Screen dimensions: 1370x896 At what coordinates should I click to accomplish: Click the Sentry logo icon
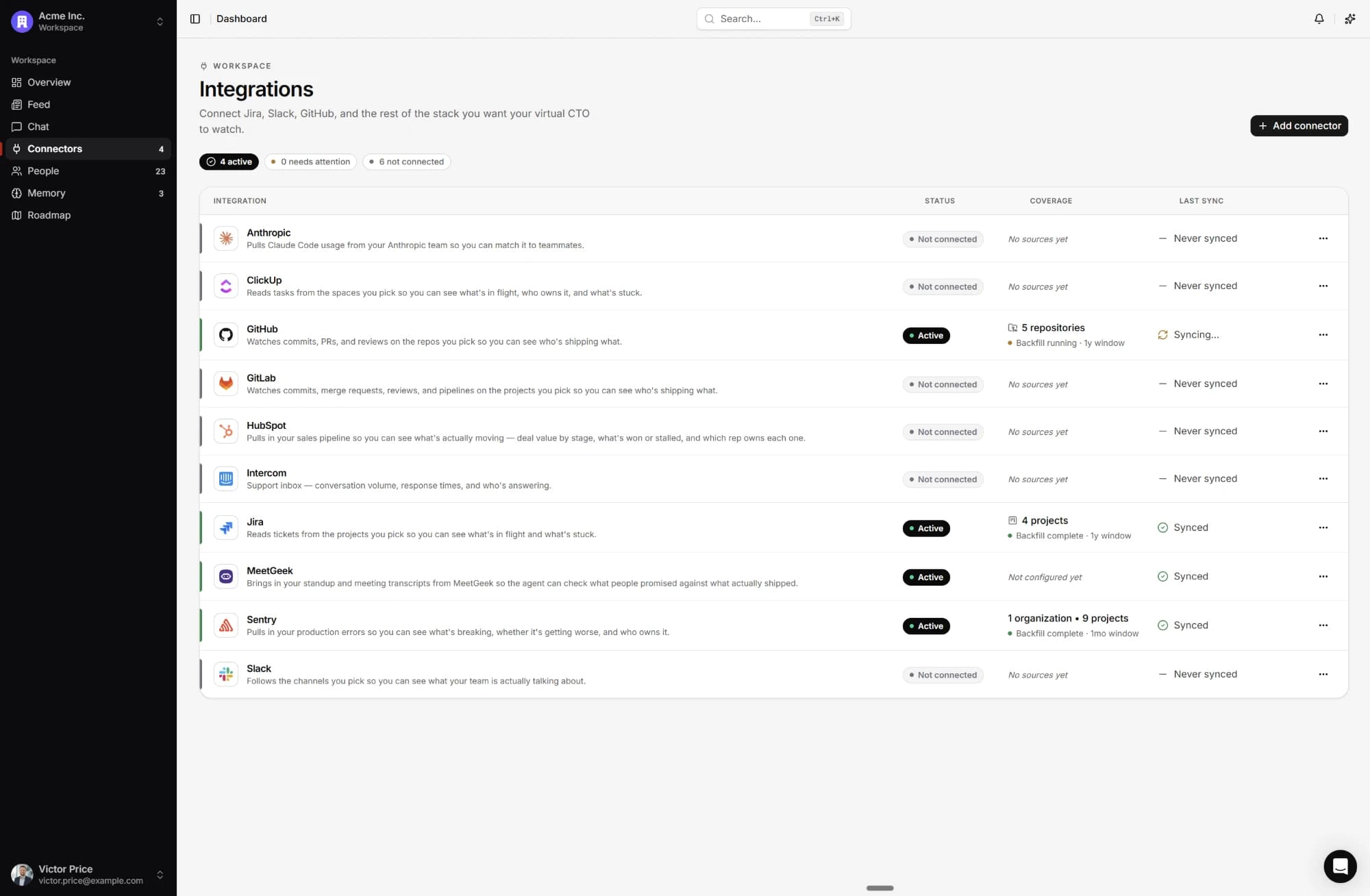pyautogui.click(x=226, y=625)
